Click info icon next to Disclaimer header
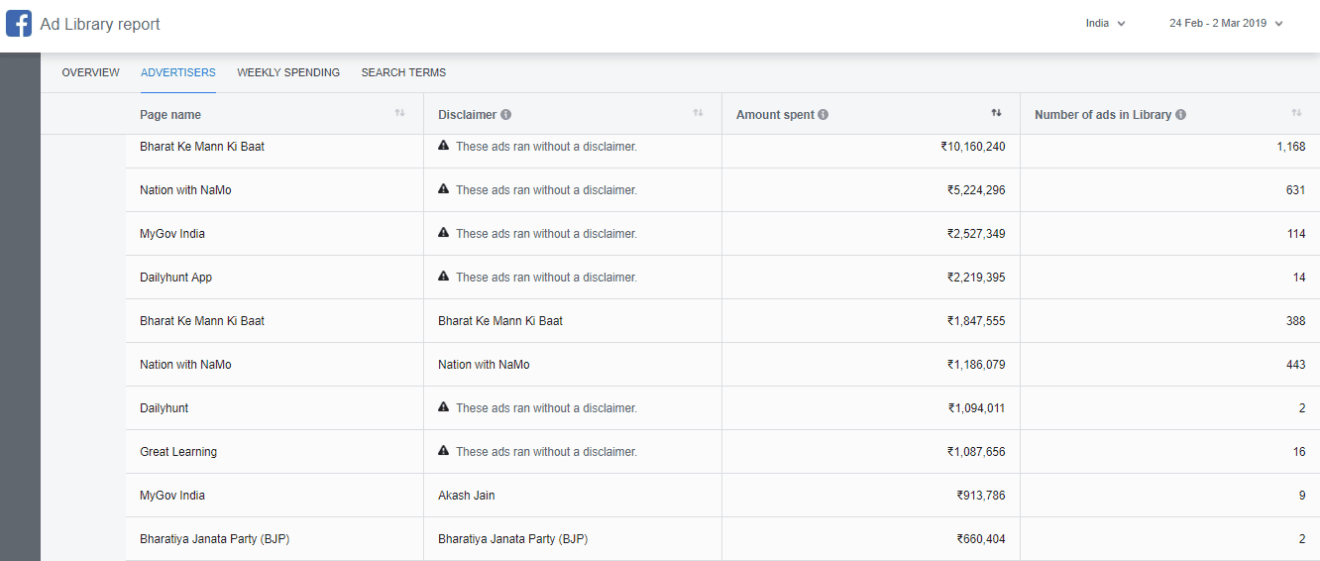 click(506, 115)
